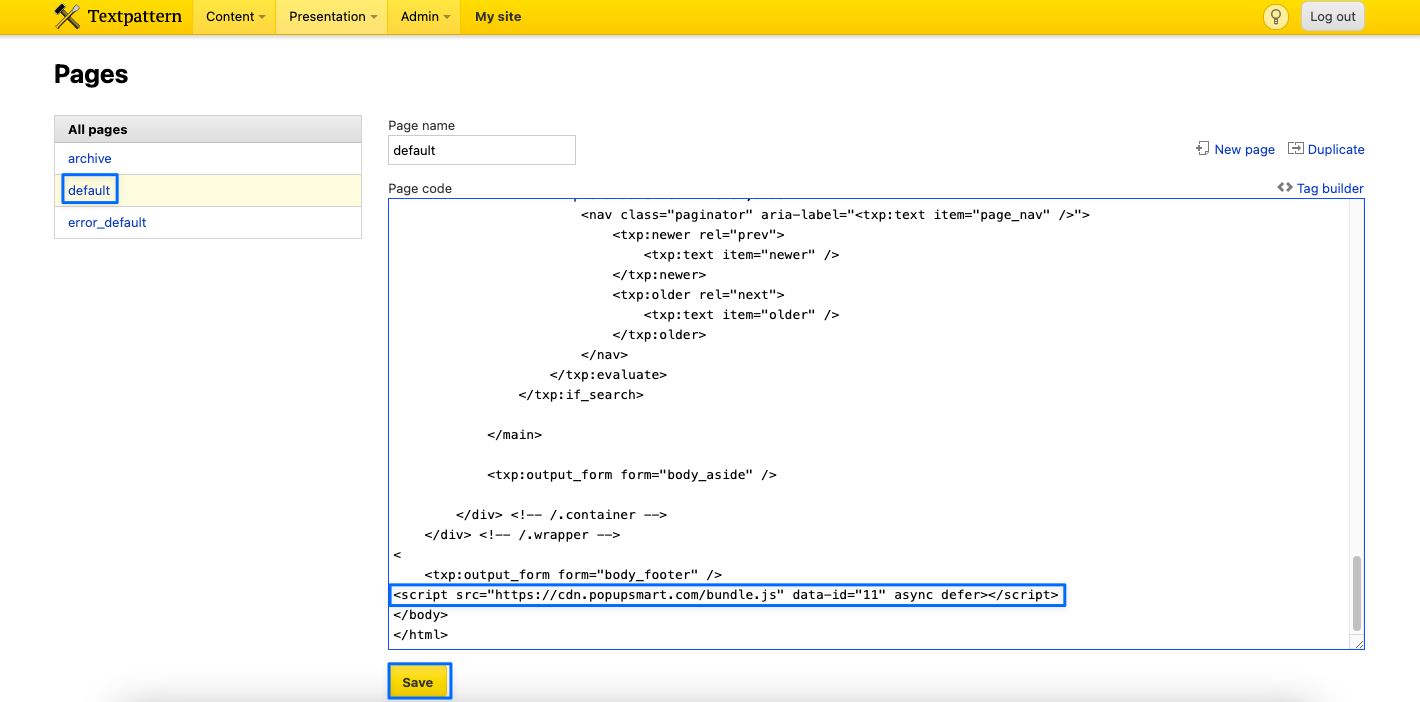Select the error_default page
Screen dimensions: 1420x702
(x=107, y=222)
